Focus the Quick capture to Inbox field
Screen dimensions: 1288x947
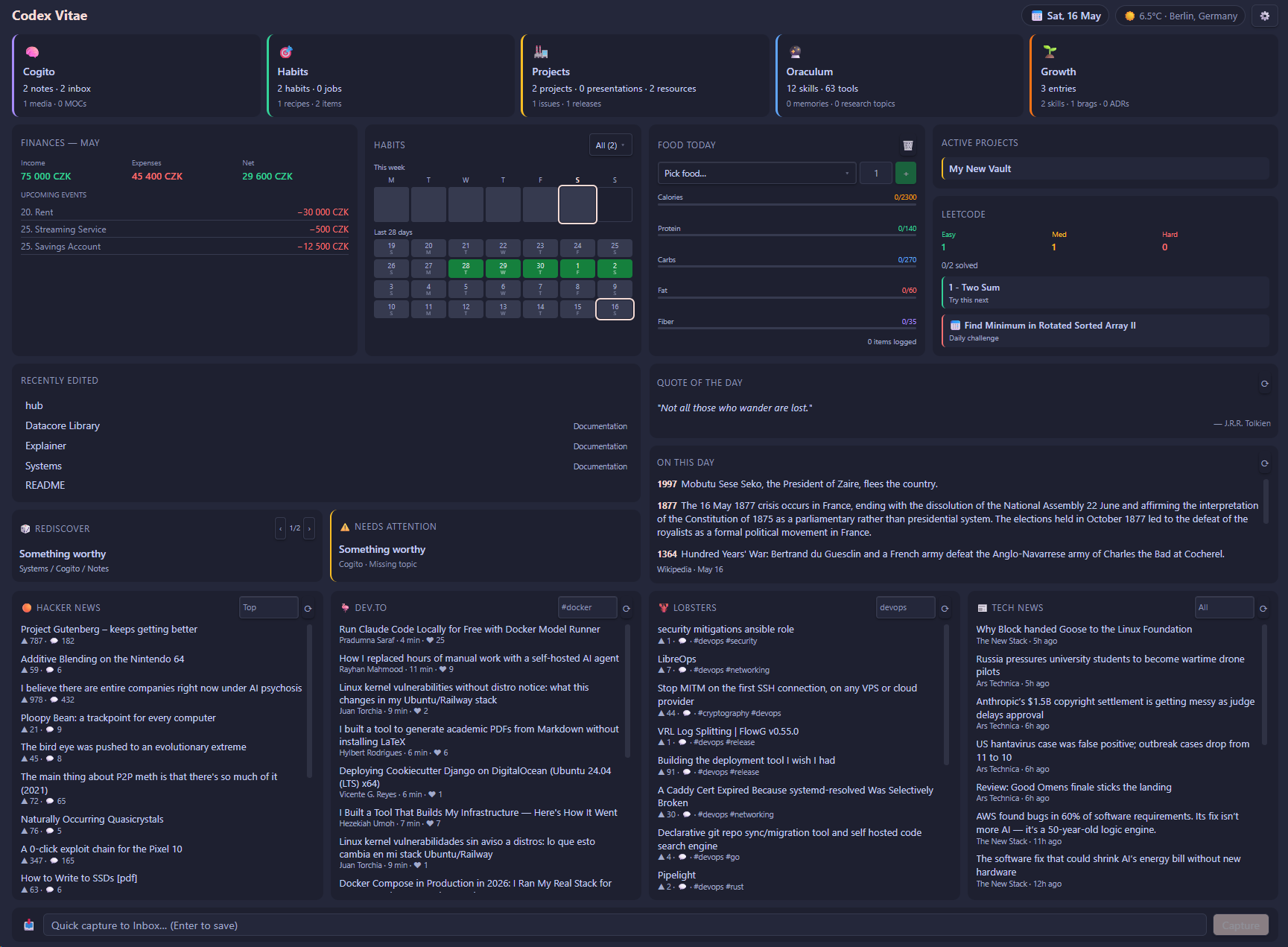click(624, 925)
